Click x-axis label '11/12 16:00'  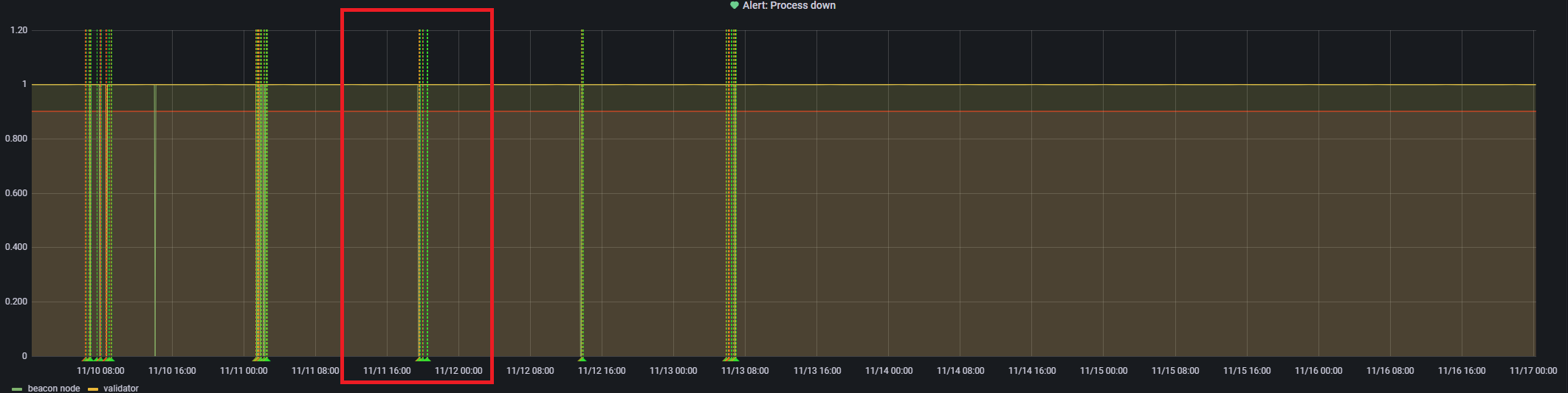[x=602, y=371]
